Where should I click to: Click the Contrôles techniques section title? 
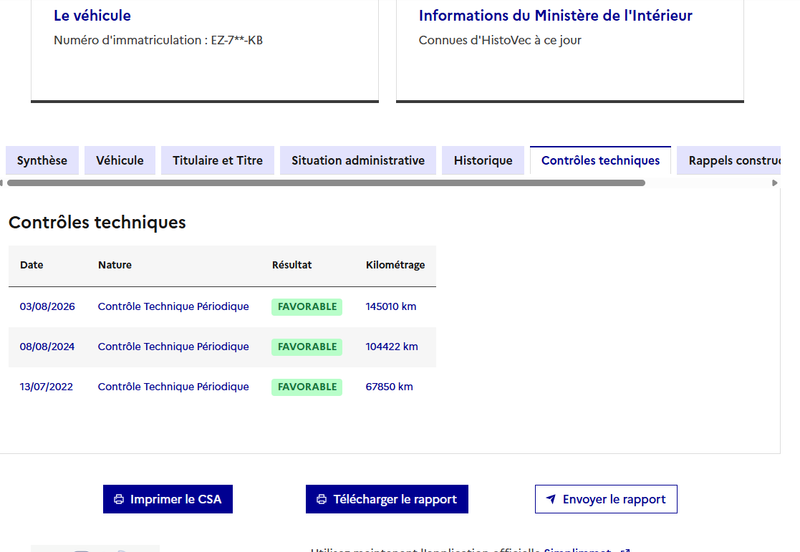pyautogui.click(x=97, y=222)
